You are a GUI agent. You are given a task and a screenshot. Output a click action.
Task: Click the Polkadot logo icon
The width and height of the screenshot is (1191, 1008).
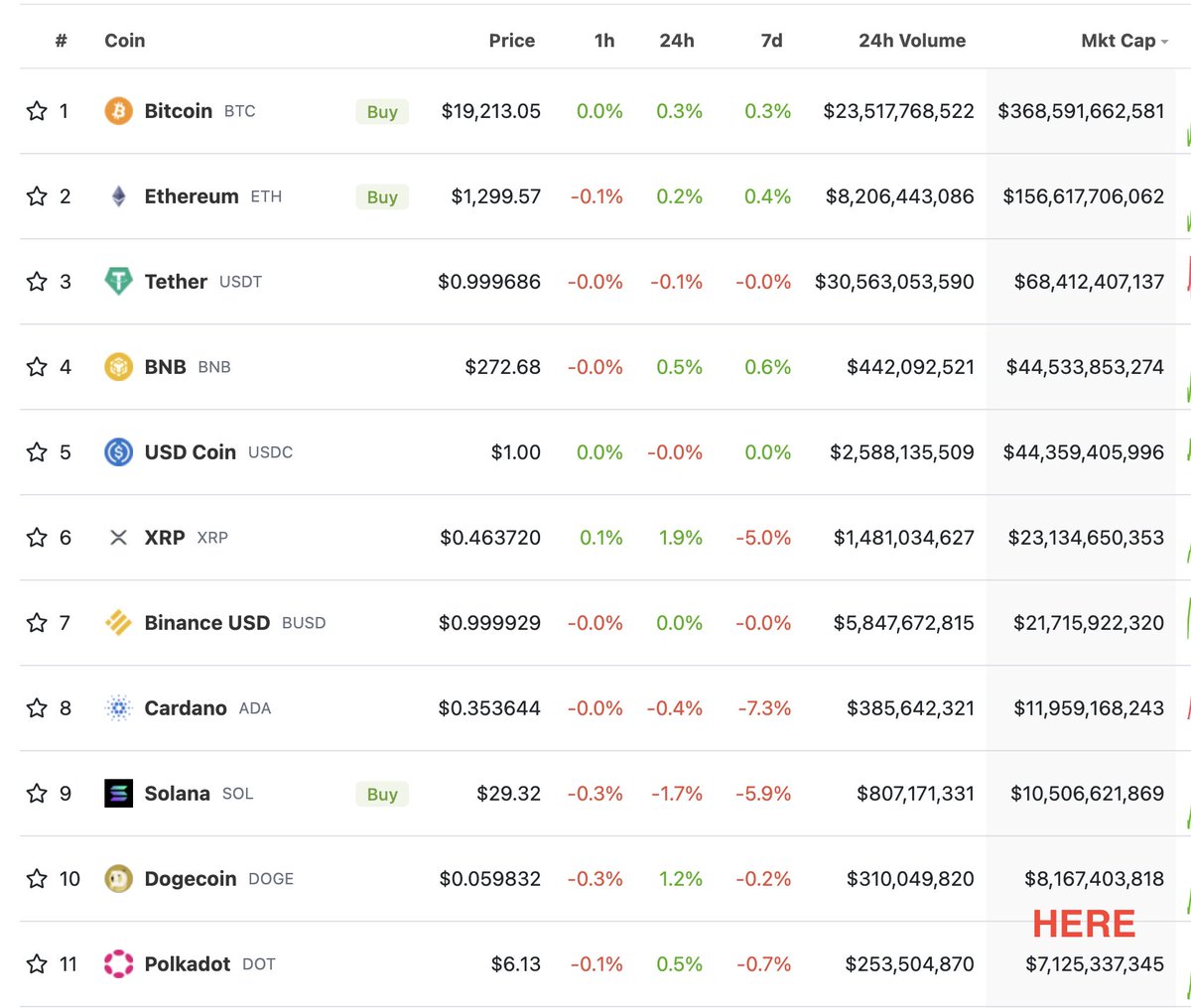point(118,964)
